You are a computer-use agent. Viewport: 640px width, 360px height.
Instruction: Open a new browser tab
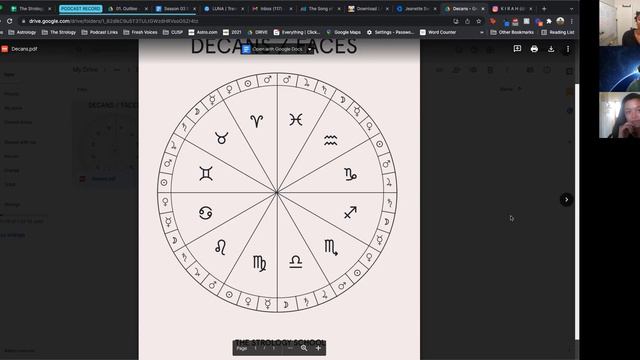click(544, 9)
